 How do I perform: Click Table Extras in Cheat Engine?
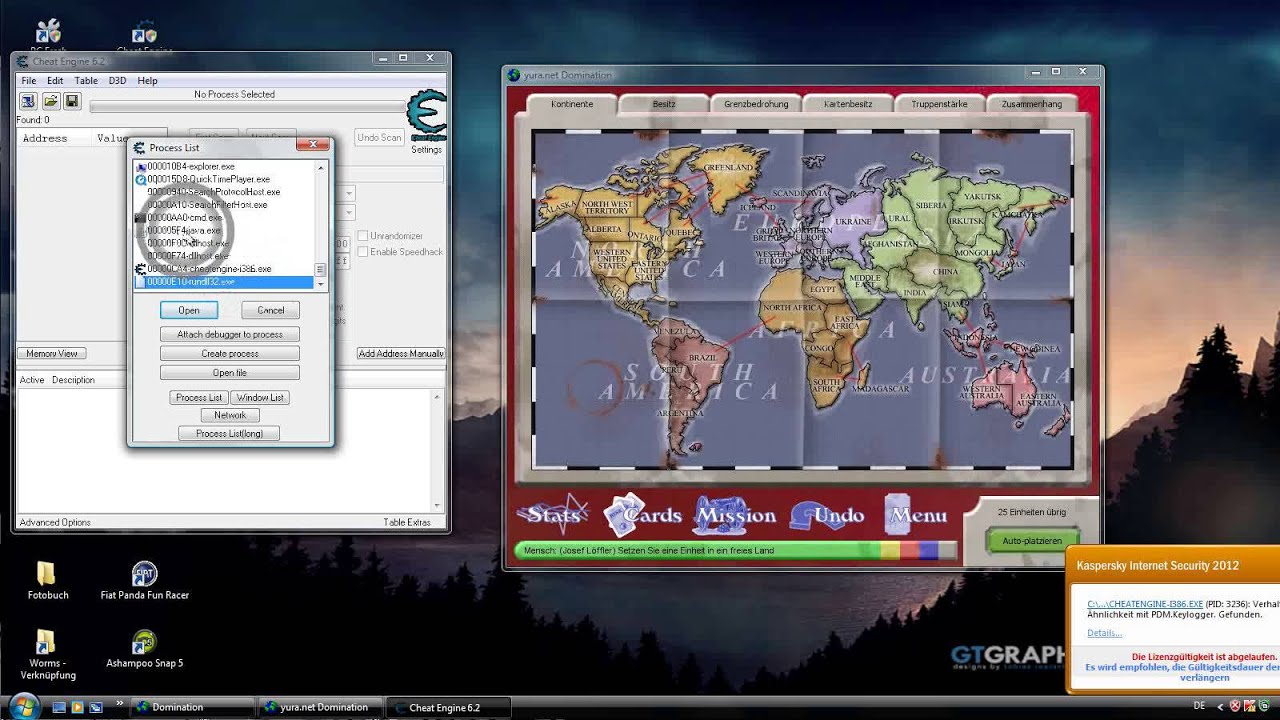click(407, 522)
